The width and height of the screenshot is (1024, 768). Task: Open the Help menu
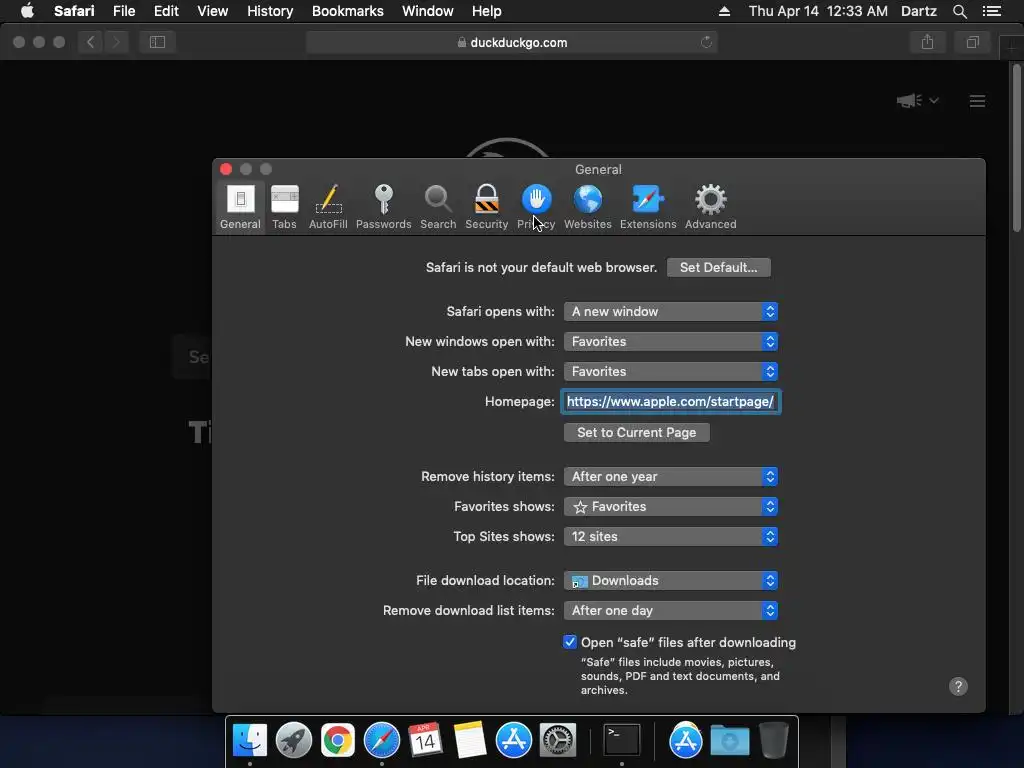[487, 11]
